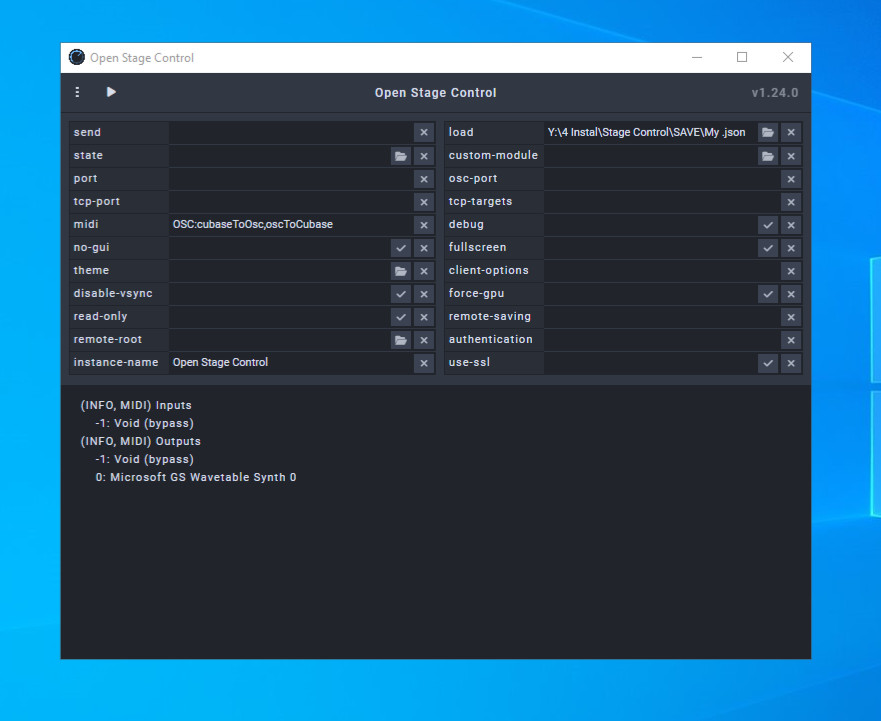The height and width of the screenshot is (721, 881).
Task: Clear the state field
Action: point(424,156)
